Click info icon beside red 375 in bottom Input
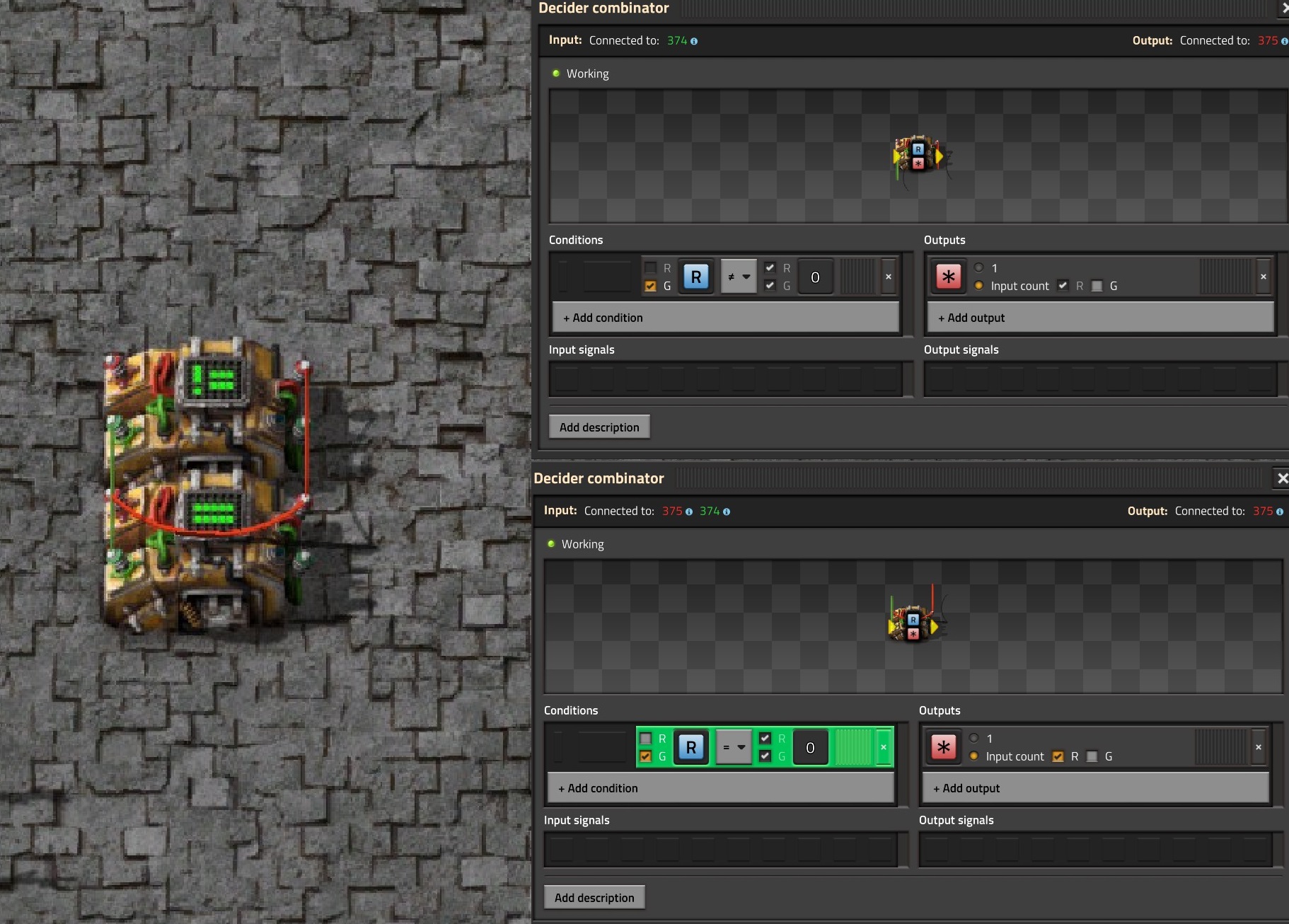 [689, 512]
